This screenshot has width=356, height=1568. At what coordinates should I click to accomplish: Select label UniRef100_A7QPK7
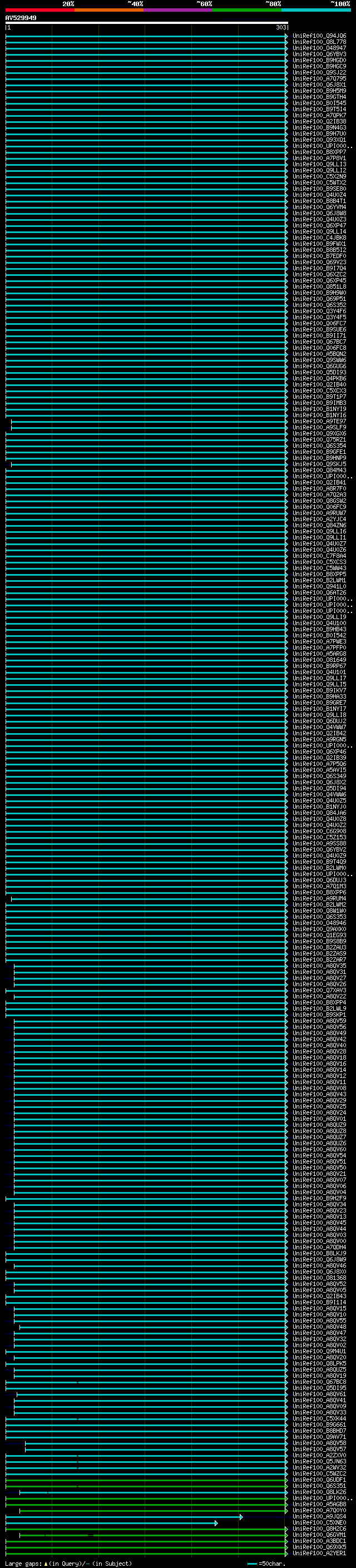tap(319, 115)
